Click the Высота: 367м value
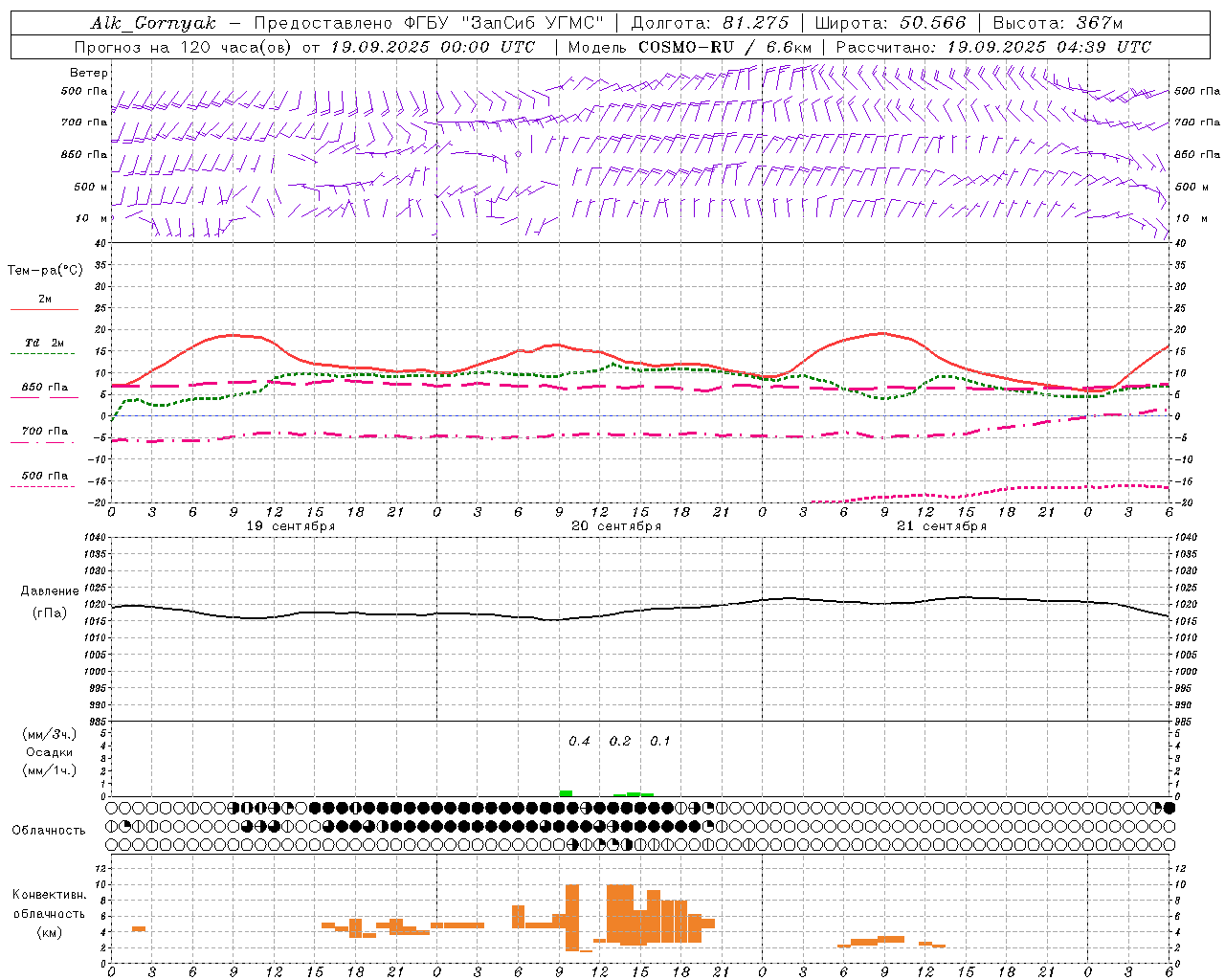Screen dimensions: 1225x980 [1058, 23]
